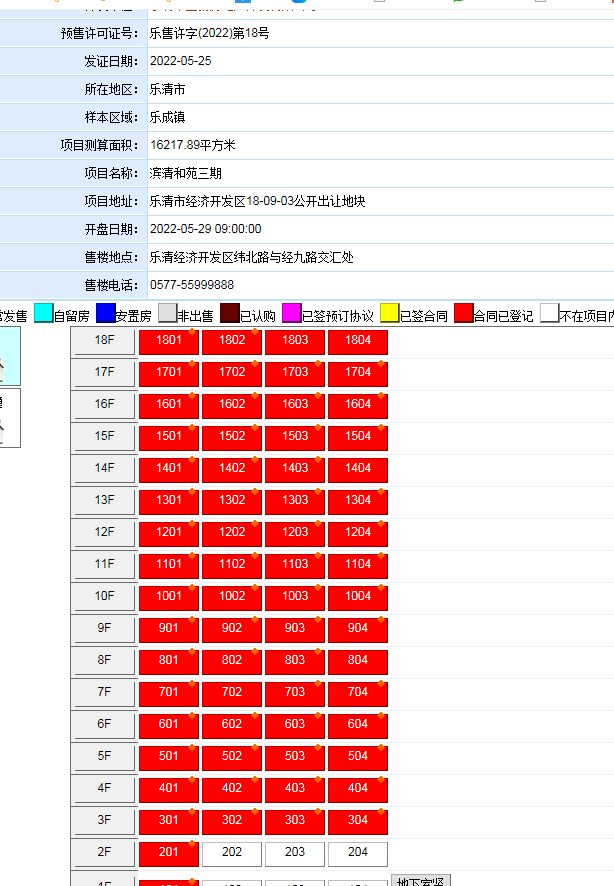Choose the 14F floor button
614x886 pixels.
point(104,468)
